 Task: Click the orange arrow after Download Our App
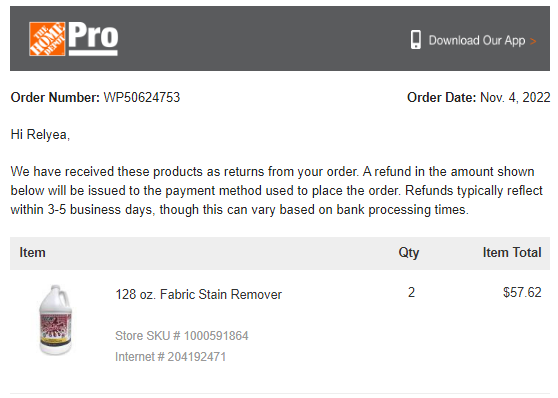[533, 41]
